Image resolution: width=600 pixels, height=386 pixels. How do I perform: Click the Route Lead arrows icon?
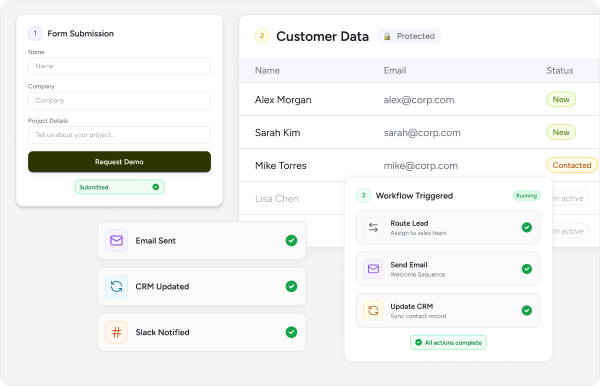[373, 228]
